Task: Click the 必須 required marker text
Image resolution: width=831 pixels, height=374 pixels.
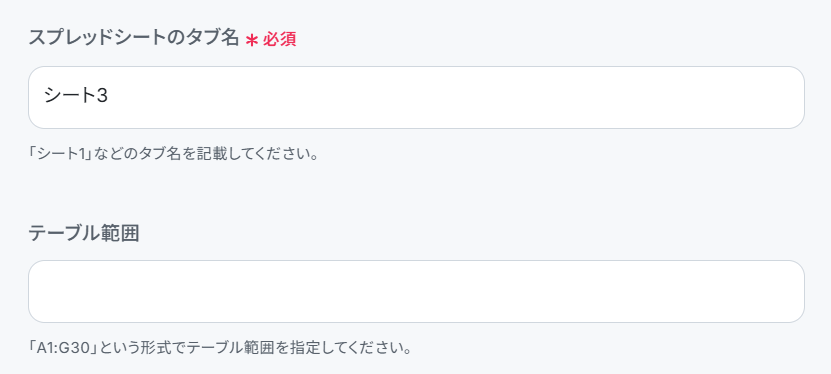Action: tap(279, 40)
